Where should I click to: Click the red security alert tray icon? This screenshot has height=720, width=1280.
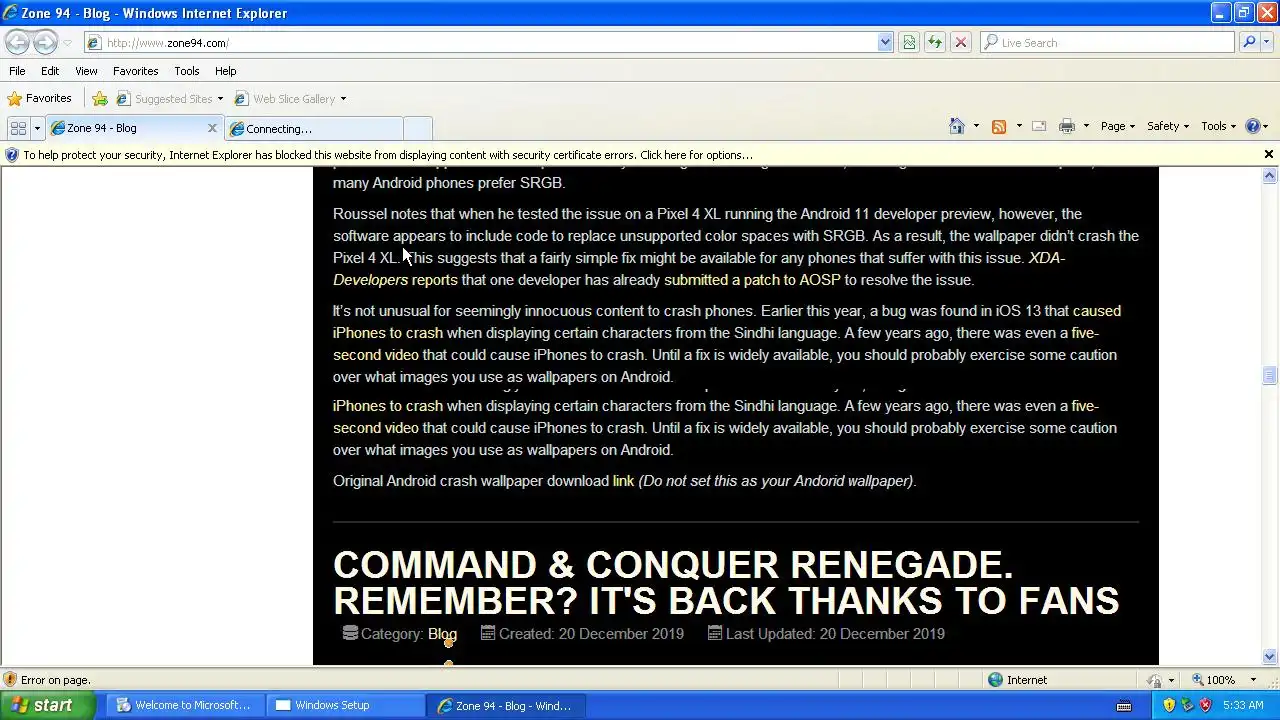coord(1205,705)
